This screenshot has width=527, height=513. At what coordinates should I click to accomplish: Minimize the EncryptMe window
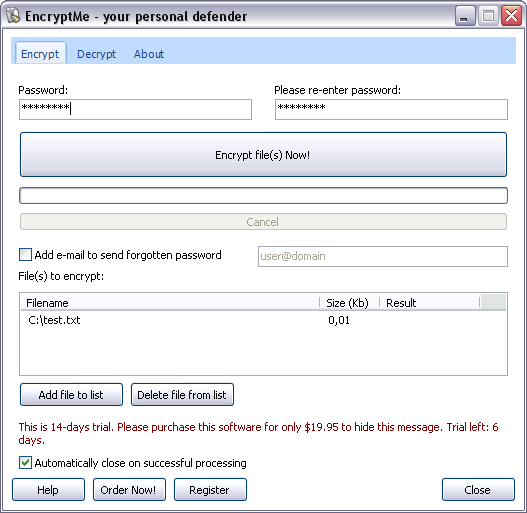point(465,16)
